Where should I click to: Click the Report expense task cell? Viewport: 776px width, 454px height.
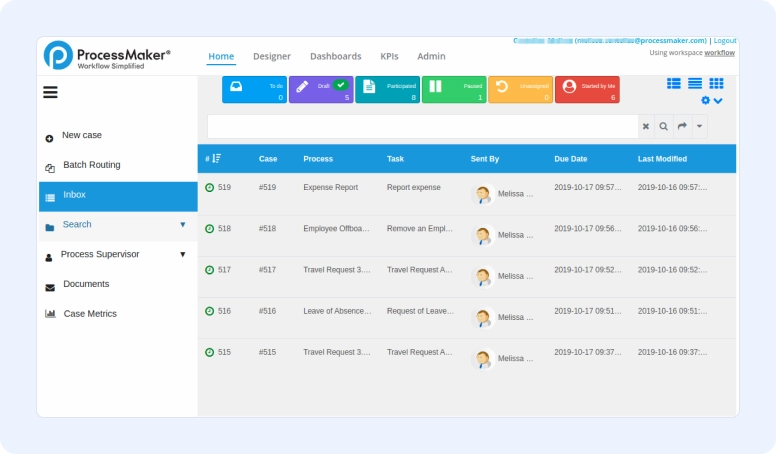413,188
